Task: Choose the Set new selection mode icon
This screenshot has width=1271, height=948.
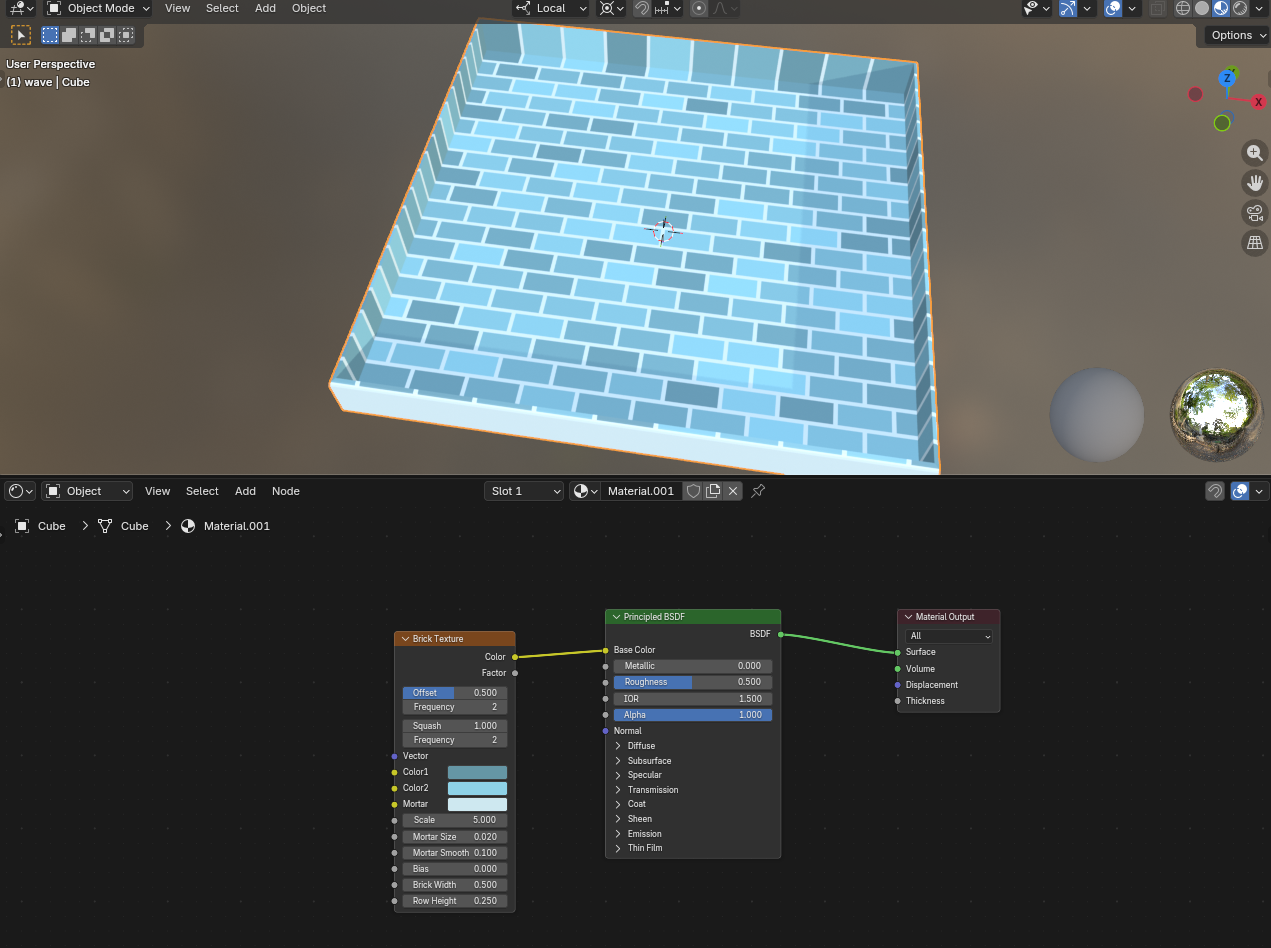Action: (50, 35)
